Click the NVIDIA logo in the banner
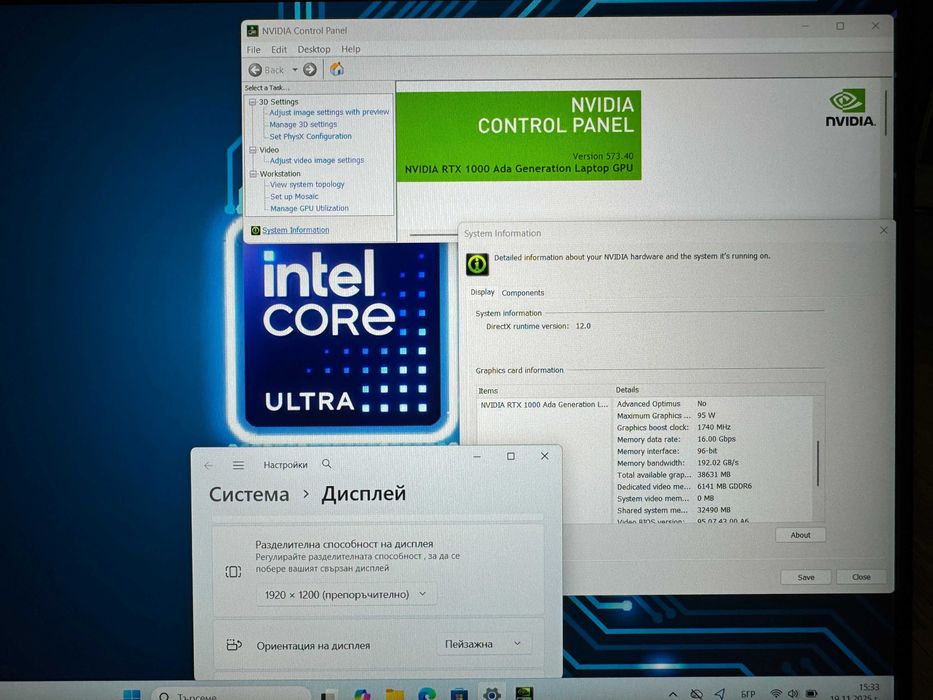 point(850,108)
